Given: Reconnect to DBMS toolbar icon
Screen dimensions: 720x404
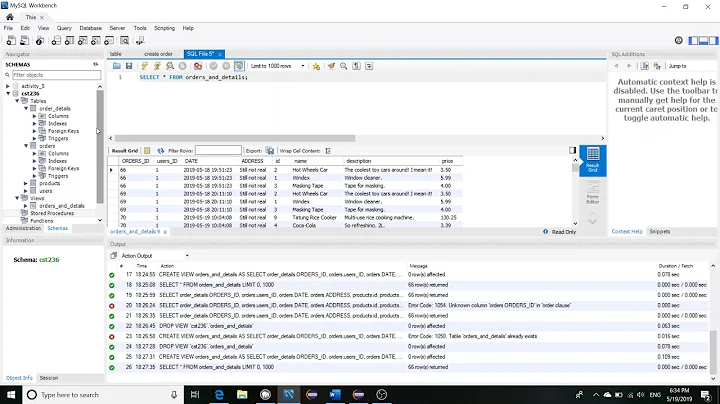Looking at the screenshot, I should 140,41.
